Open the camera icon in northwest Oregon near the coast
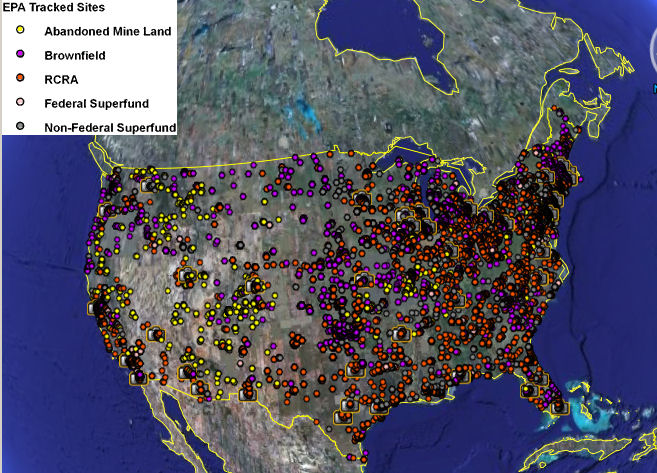Screen dimensions: 657x473 tap(106, 210)
